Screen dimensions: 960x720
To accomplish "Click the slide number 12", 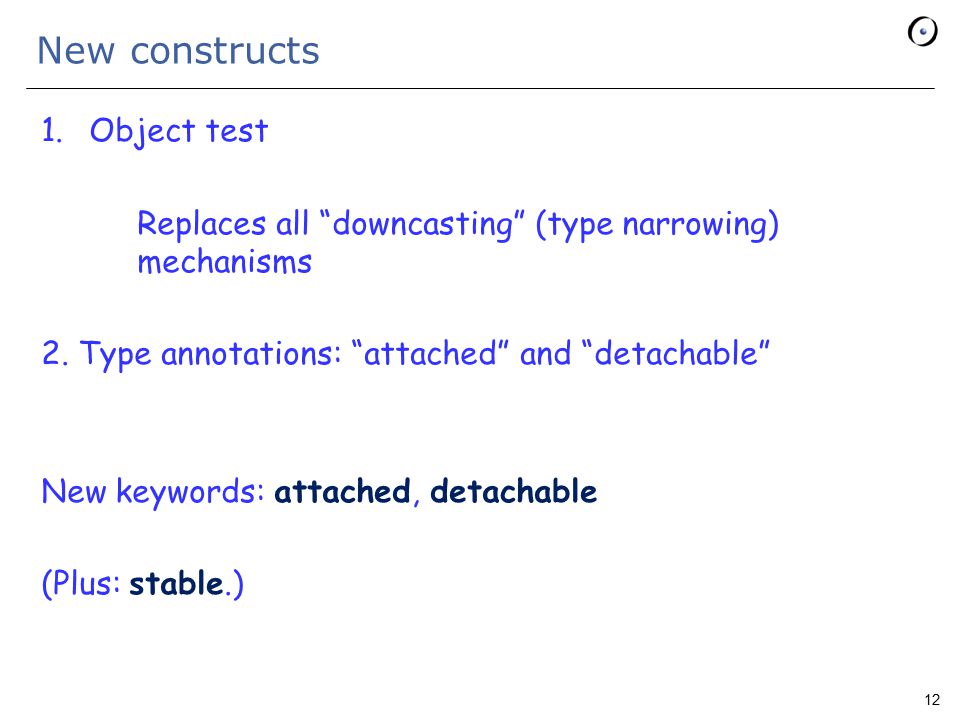I will pos(932,700).
